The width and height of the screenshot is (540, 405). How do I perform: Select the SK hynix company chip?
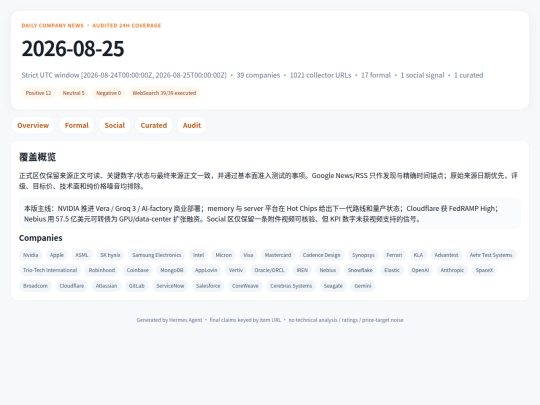point(110,255)
